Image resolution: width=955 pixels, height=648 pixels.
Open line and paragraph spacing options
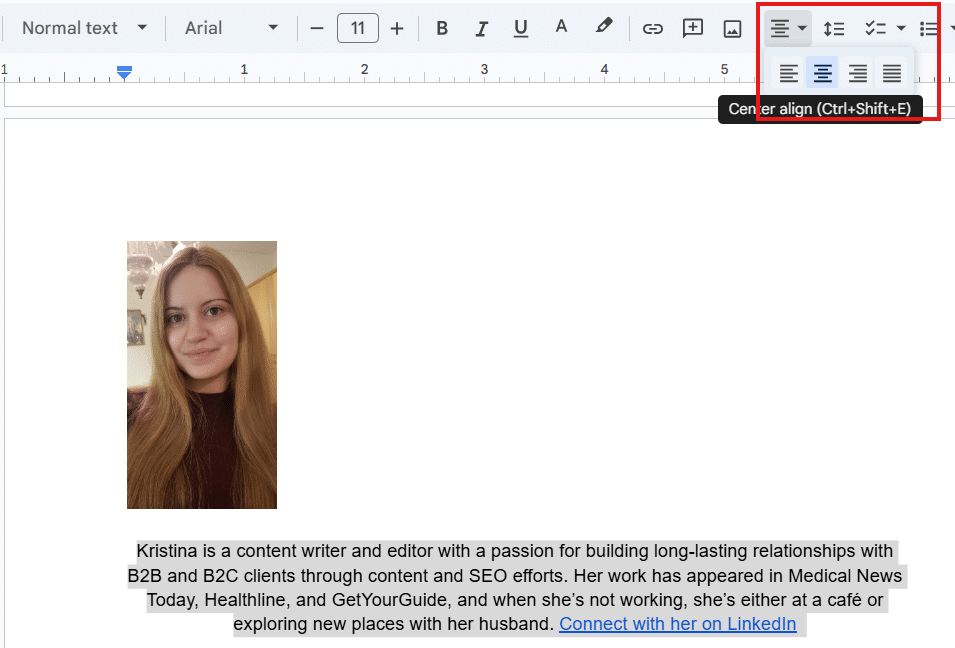pos(834,28)
